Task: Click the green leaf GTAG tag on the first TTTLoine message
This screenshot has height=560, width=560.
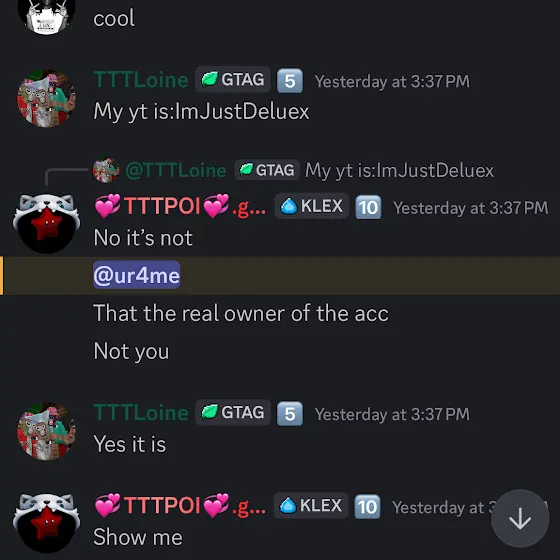Action: (233, 79)
